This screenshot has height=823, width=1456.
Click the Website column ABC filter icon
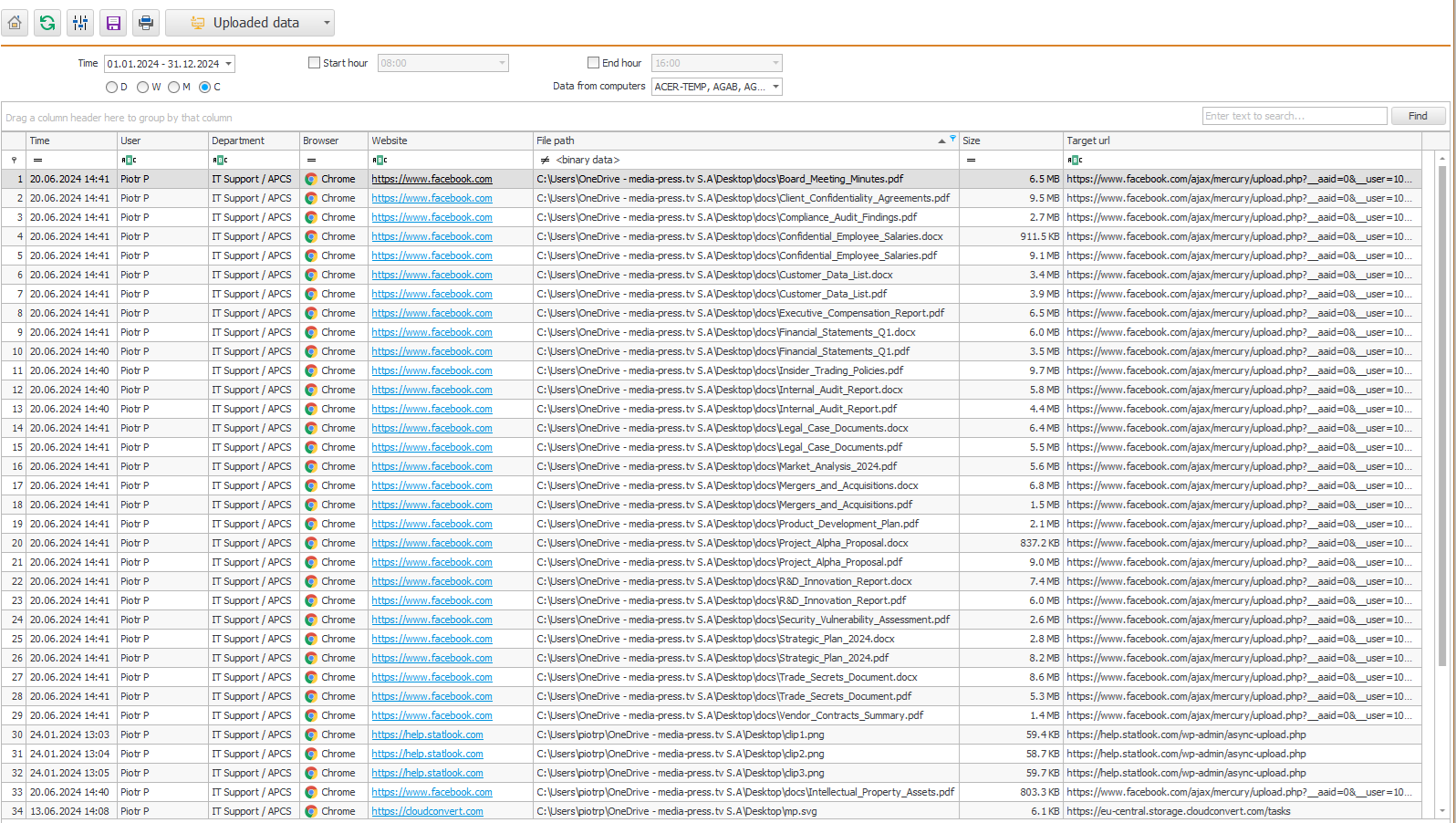[x=380, y=160]
